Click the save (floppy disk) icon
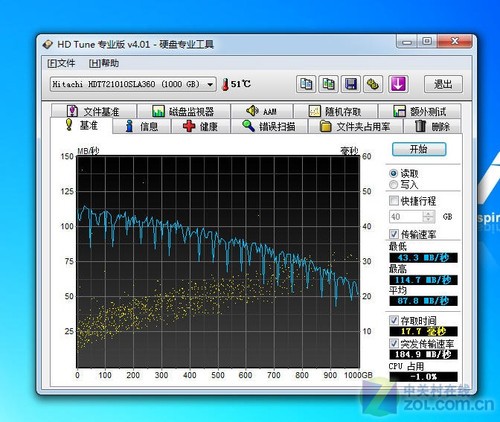The width and height of the screenshot is (500, 422). click(350, 84)
